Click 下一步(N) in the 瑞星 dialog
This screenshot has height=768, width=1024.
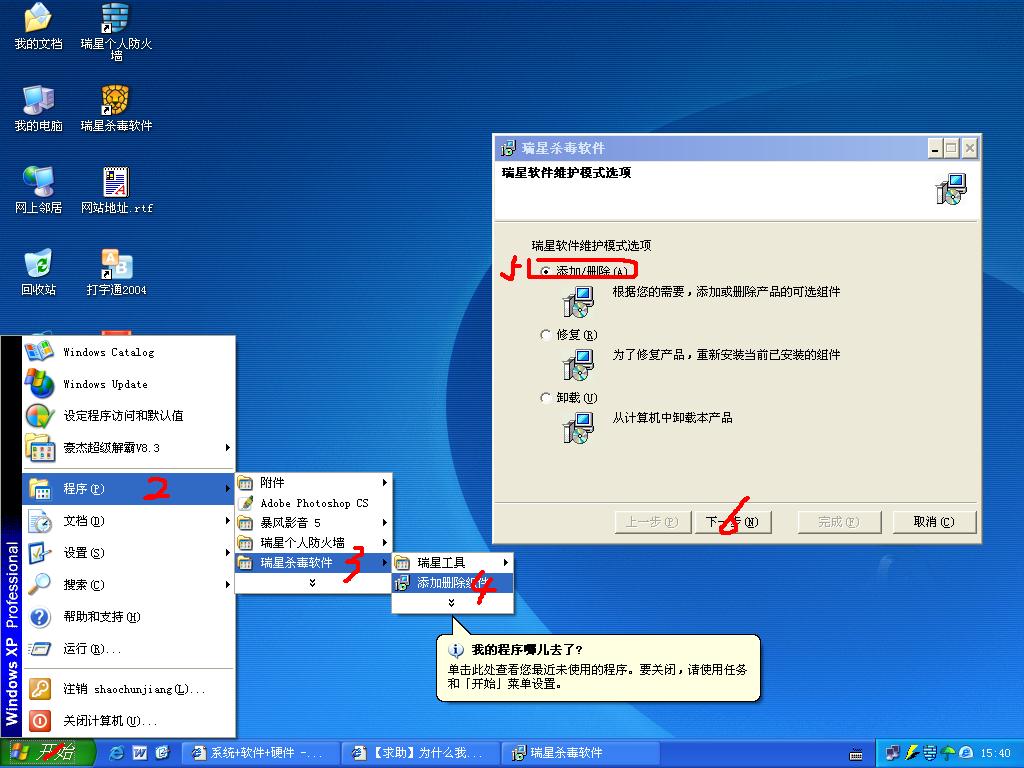tap(732, 522)
